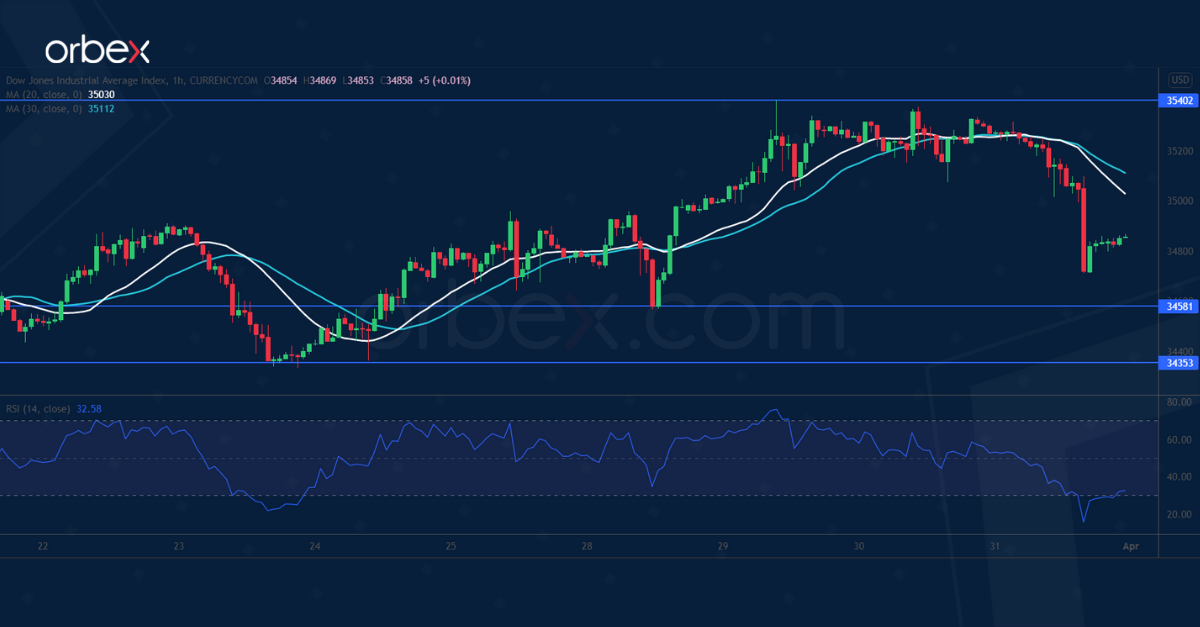The width and height of the screenshot is (1200, 627).
Task: Click date label 23 on time axis
Action: click(178, 546)
